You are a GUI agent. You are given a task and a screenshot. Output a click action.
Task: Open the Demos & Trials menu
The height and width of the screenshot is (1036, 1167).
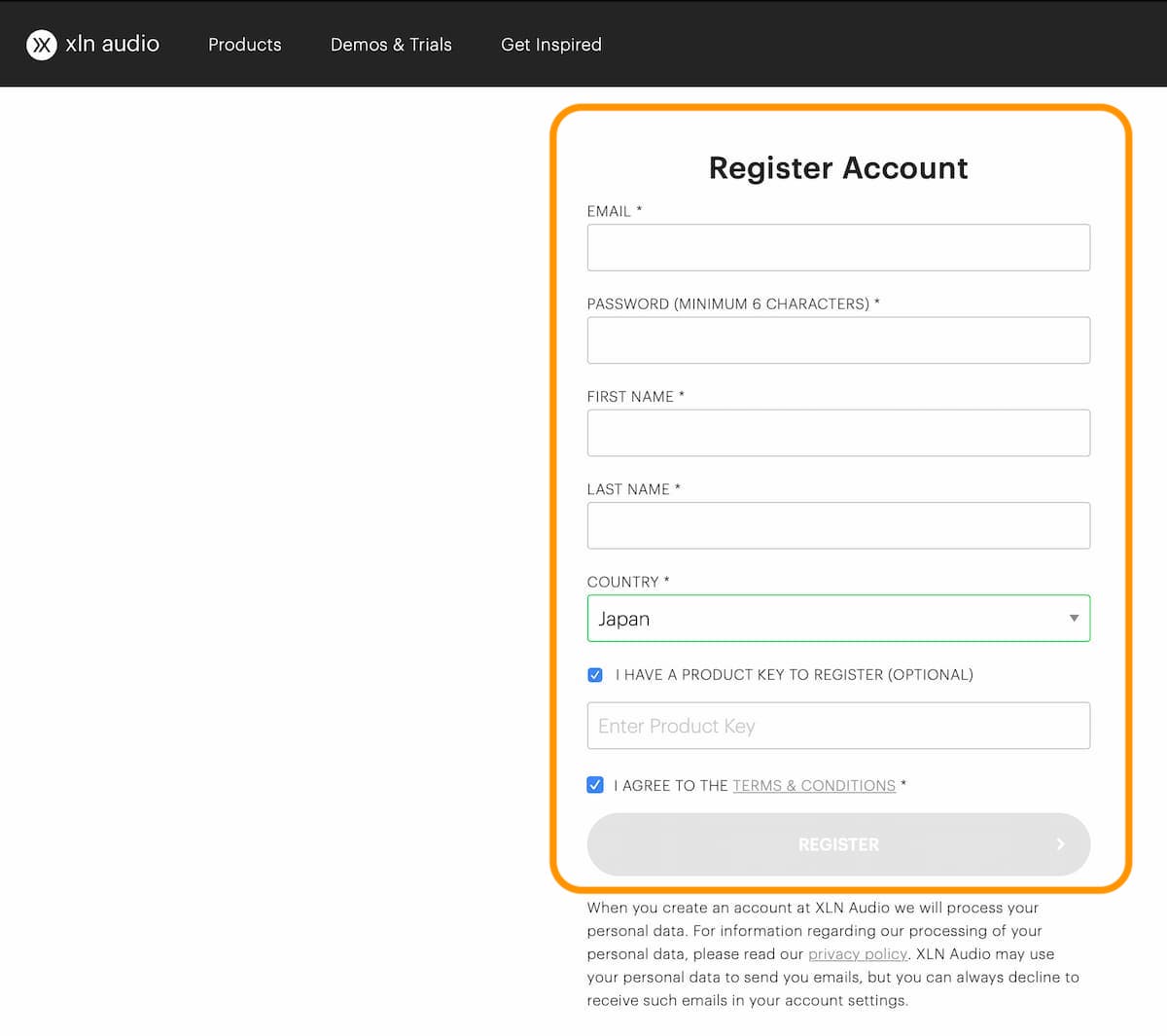[x=391, y=45]
